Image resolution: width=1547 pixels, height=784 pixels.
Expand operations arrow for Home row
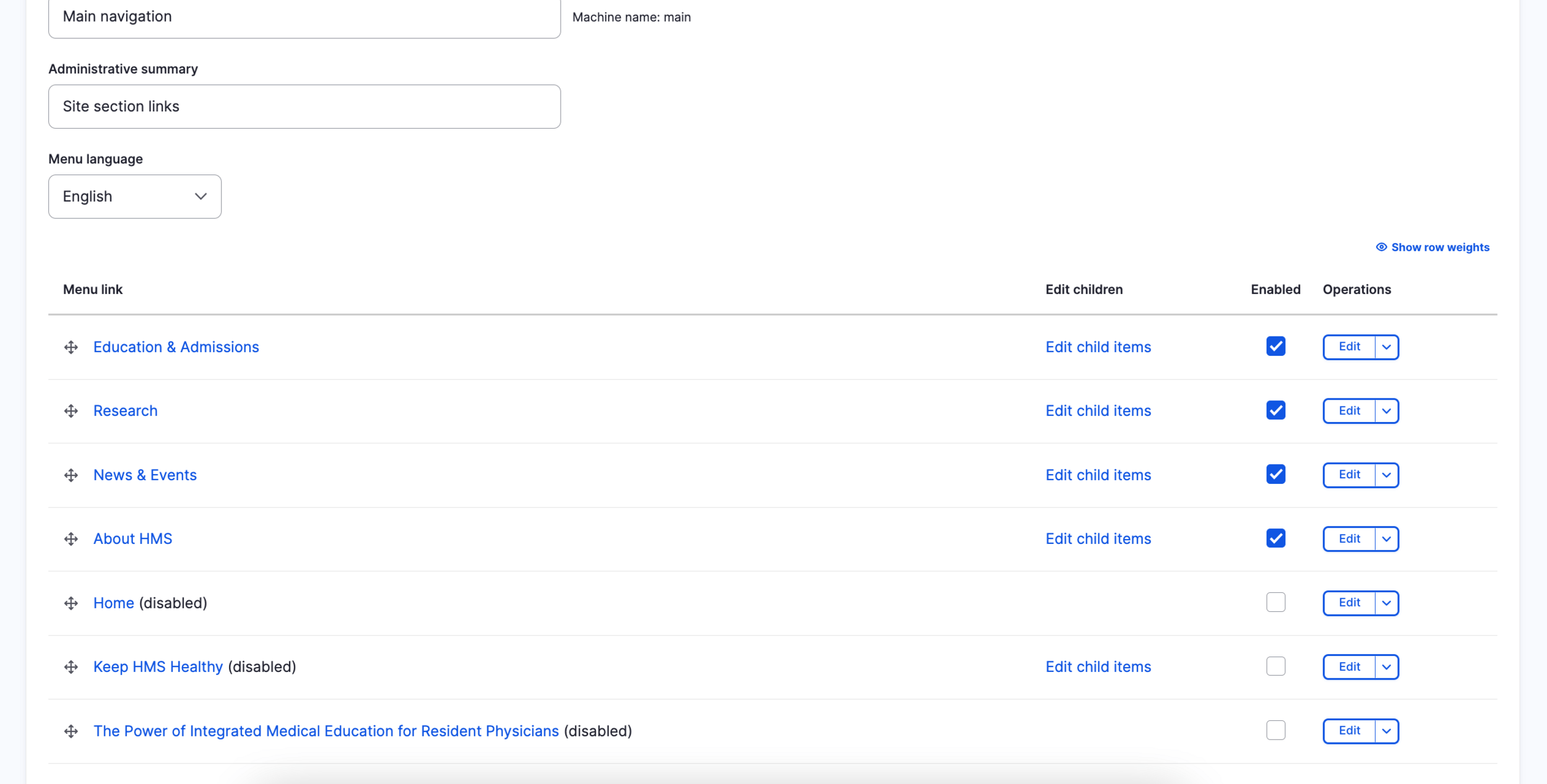point(1386,603)
